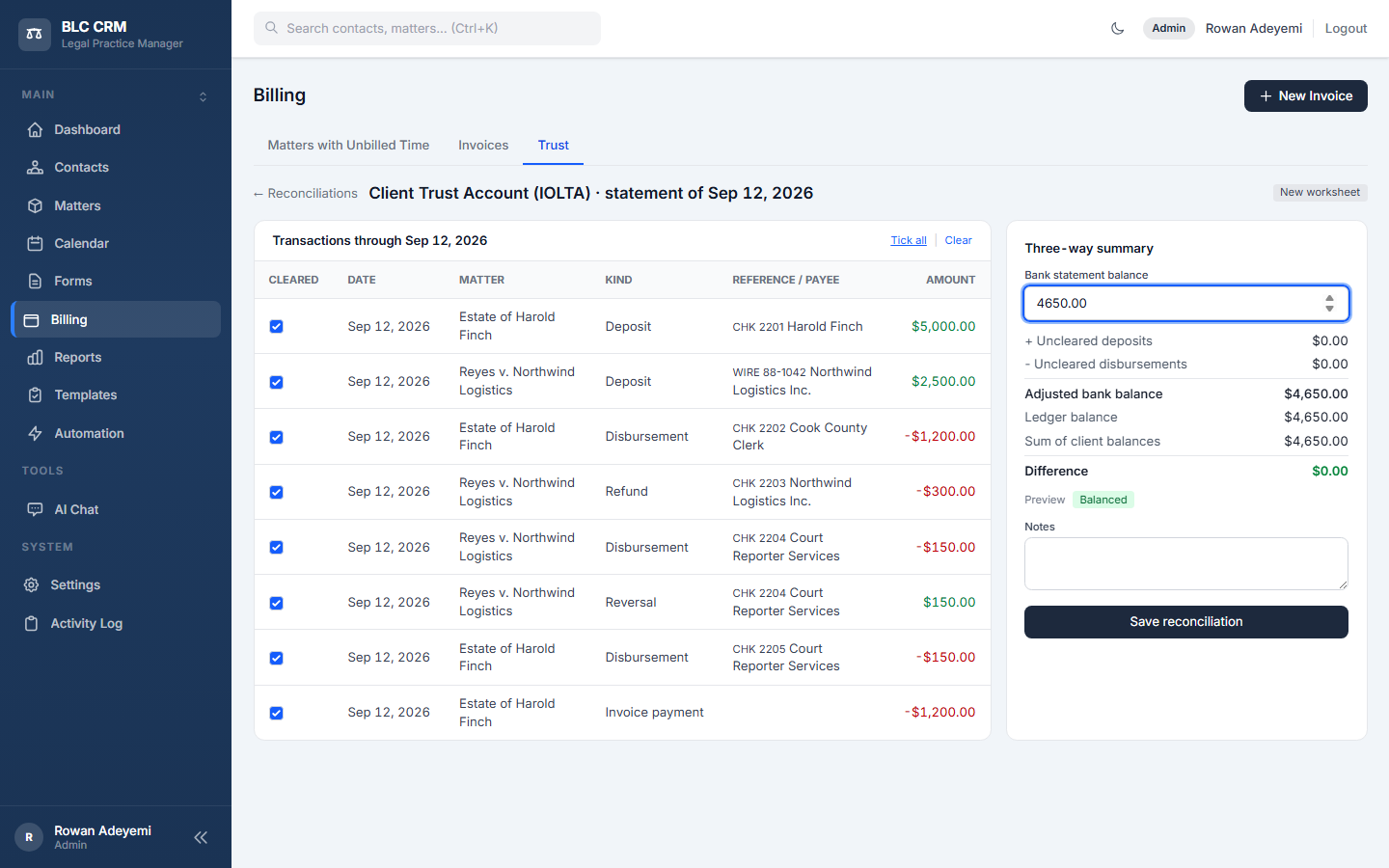Open Contacts via its people icon
The height and width of the screenshot is (868, 1389).
[x=35, y=168]
